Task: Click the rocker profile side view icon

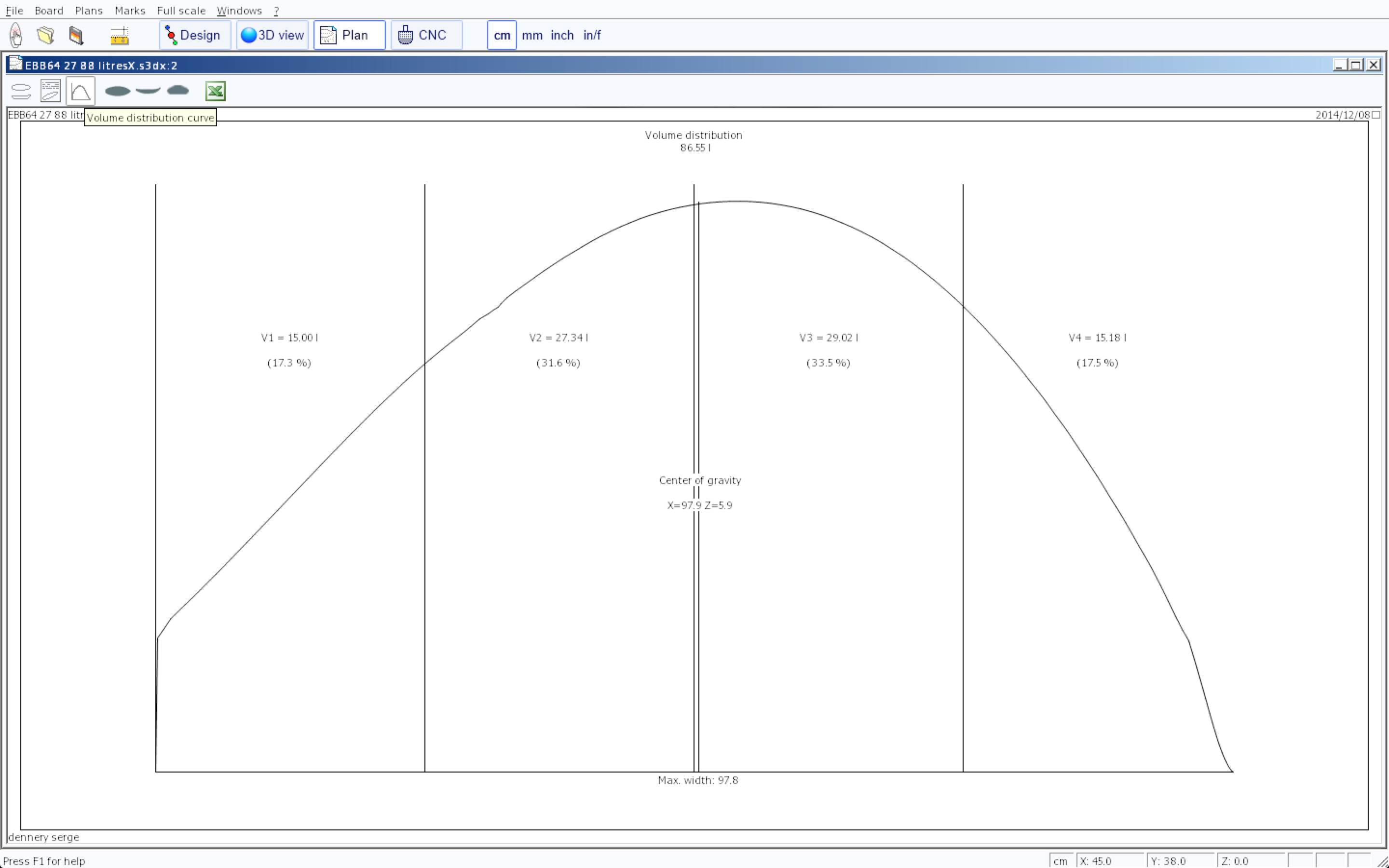Action: pyautogui.click(x=148, y=91)
